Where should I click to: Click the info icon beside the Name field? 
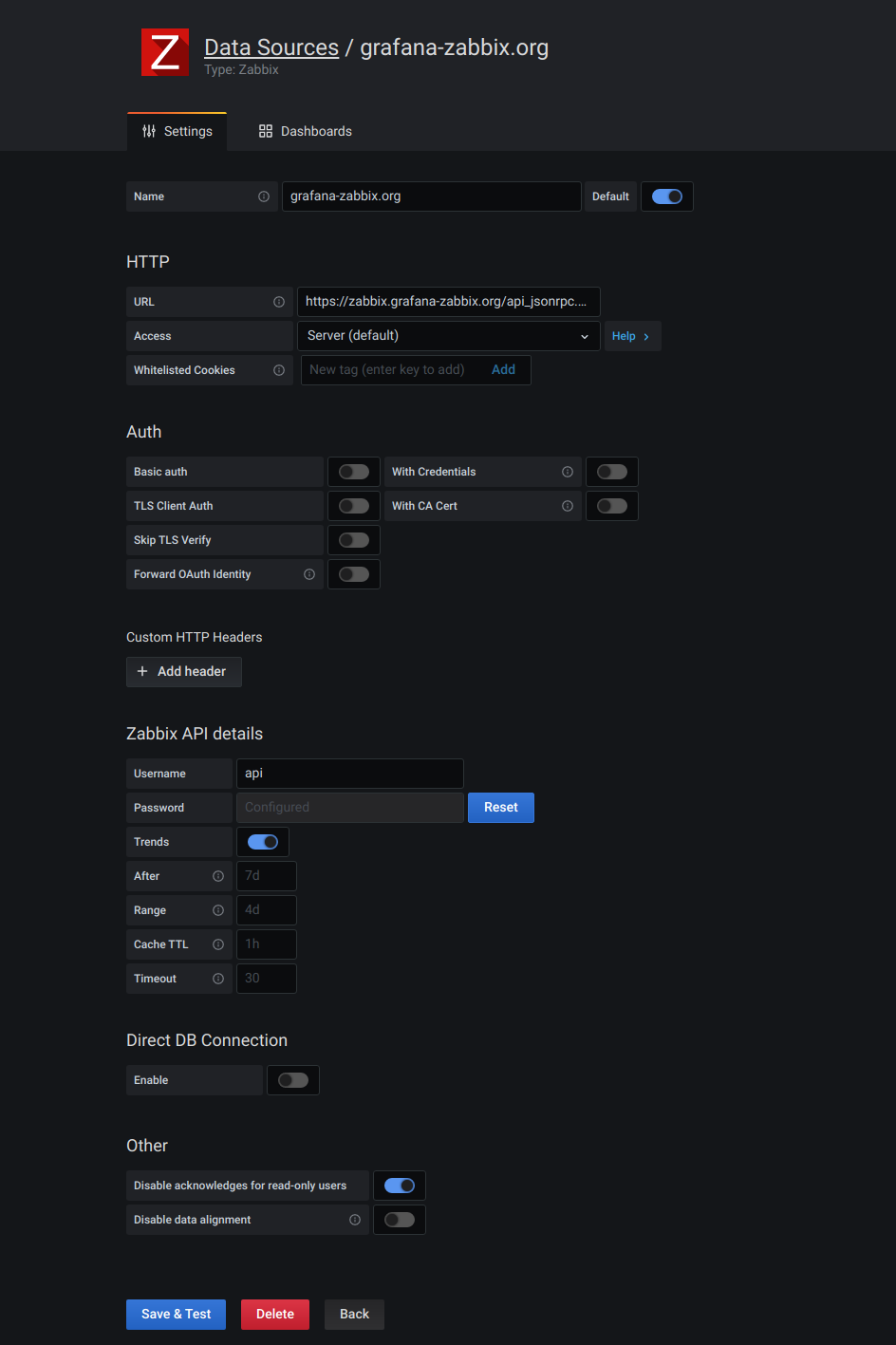click(263, 196)
